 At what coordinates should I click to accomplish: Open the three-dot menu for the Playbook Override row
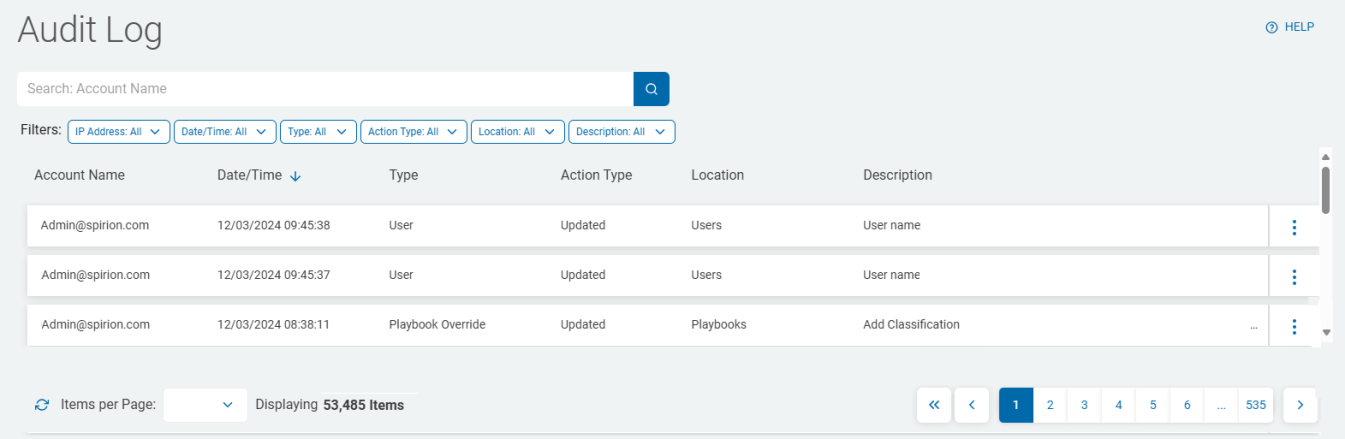point(1294,326)
